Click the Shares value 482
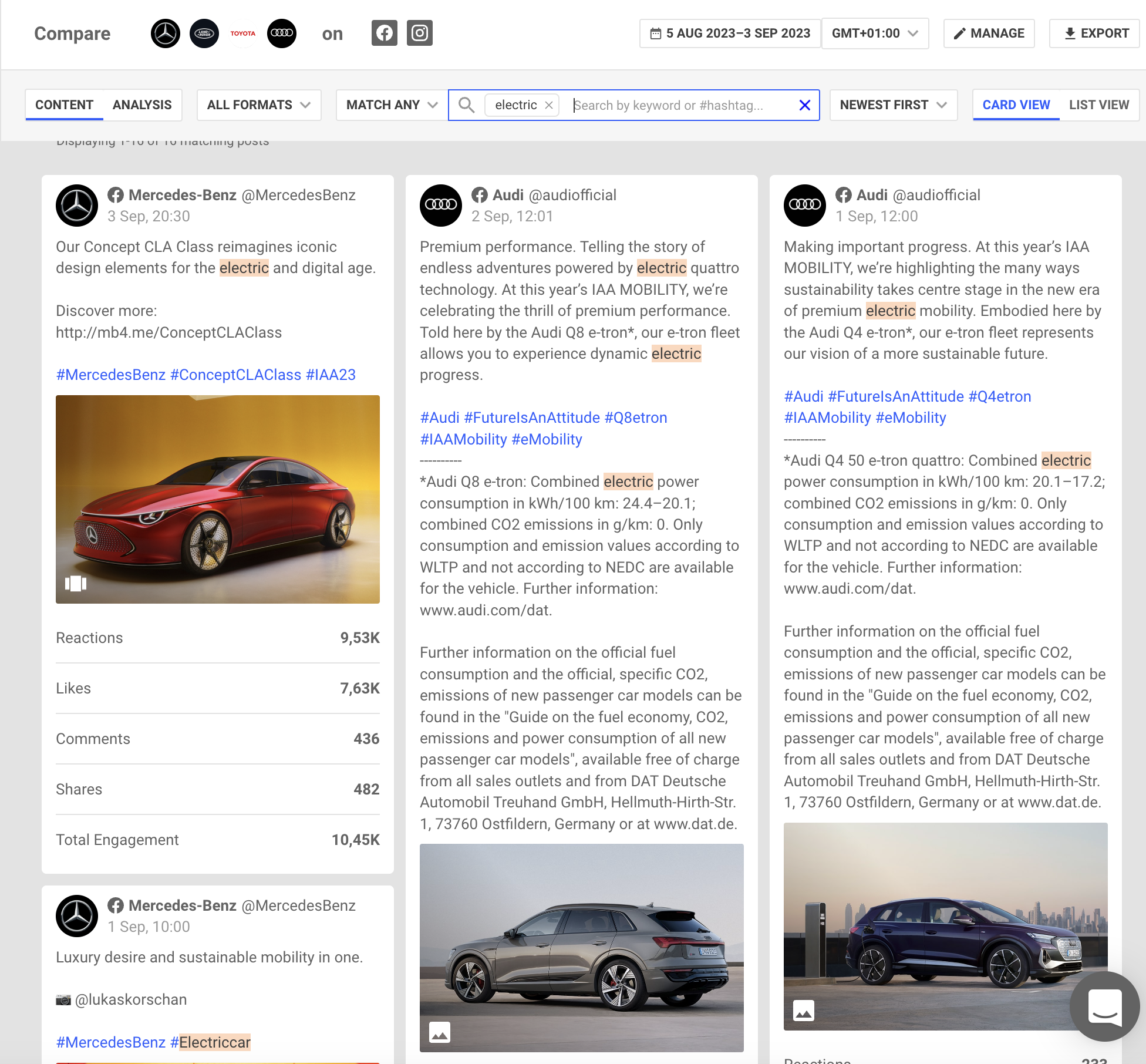 point(366,789)
